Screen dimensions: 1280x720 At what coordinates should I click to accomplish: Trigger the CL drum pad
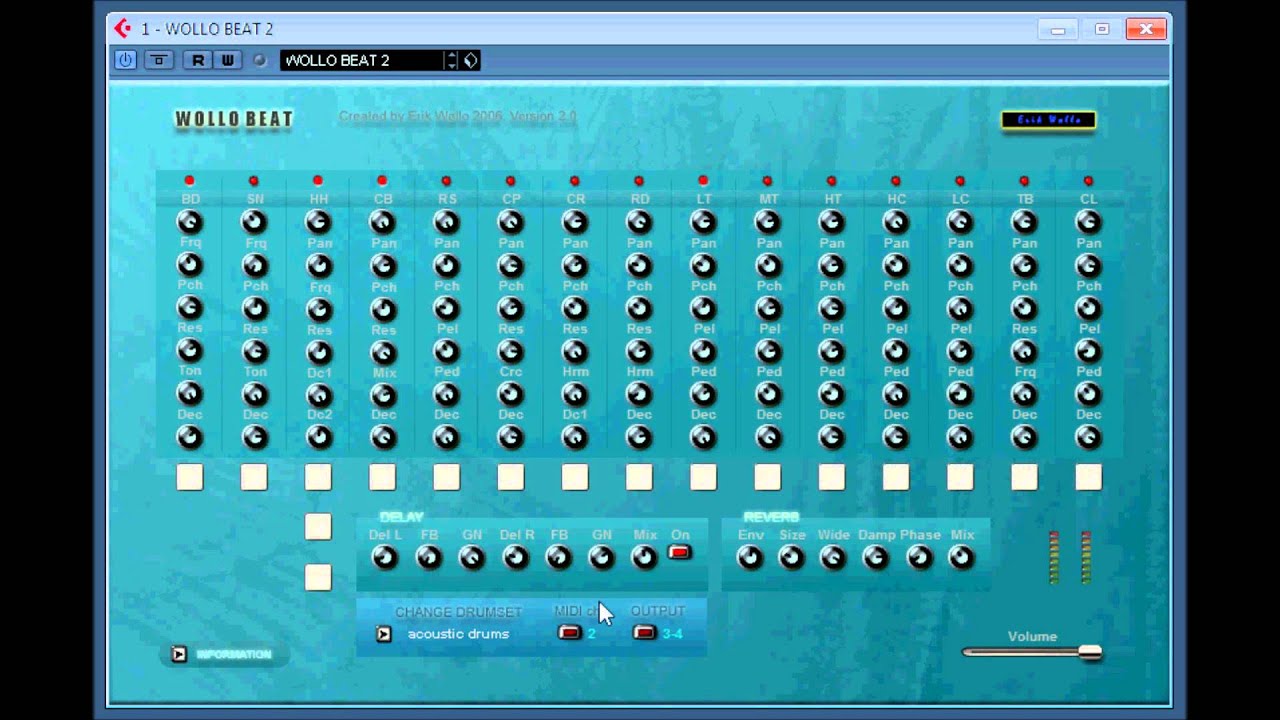[1088, 477]
